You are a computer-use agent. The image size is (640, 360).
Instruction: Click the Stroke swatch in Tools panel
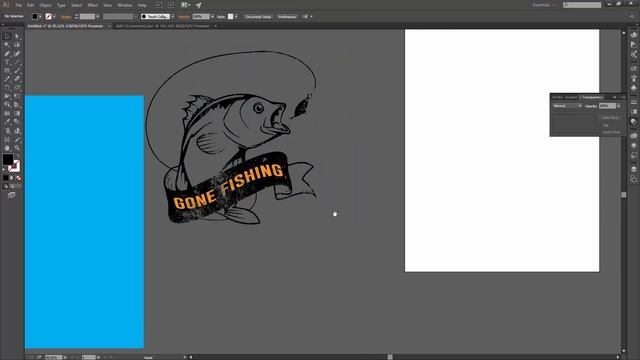tap(15, 166)
